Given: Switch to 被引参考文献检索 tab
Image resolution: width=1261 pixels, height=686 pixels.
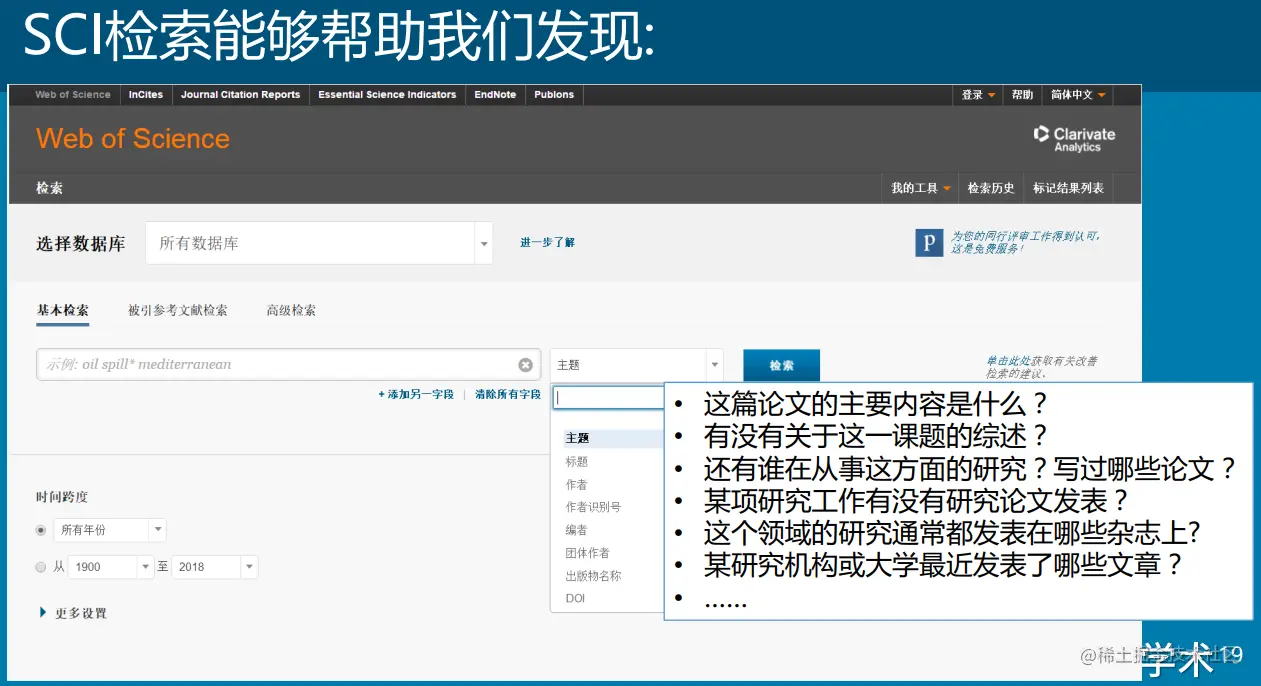Looking at the screenshot, I should tap(178, 310).
